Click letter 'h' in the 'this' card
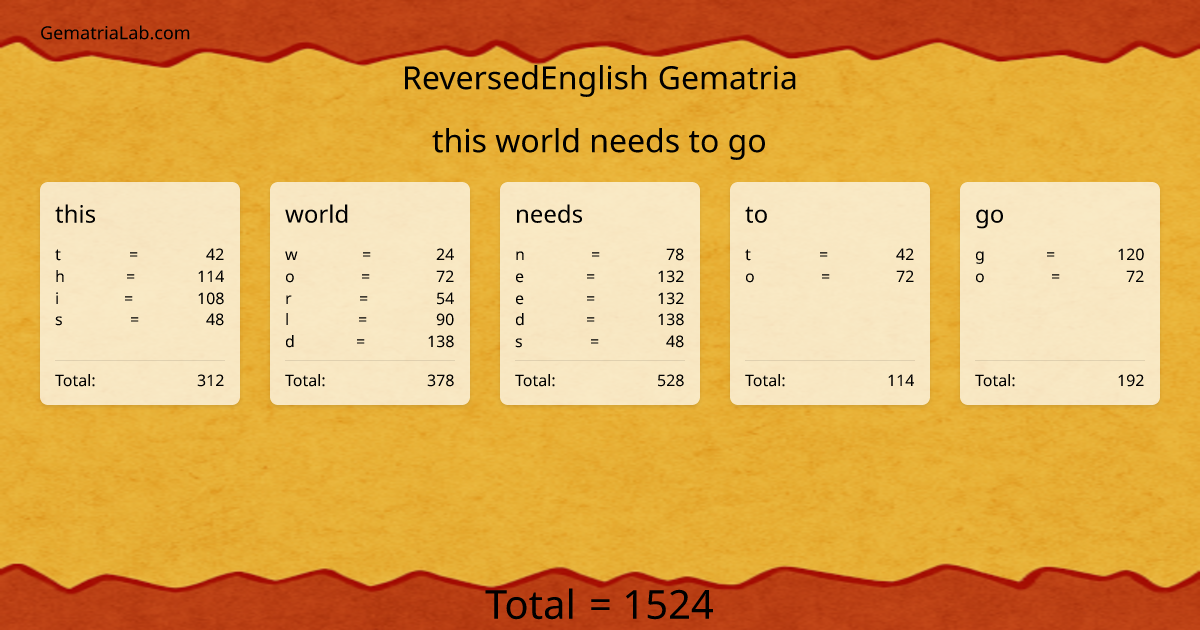This screenshot has height=630, width=1200. (60, 276)
